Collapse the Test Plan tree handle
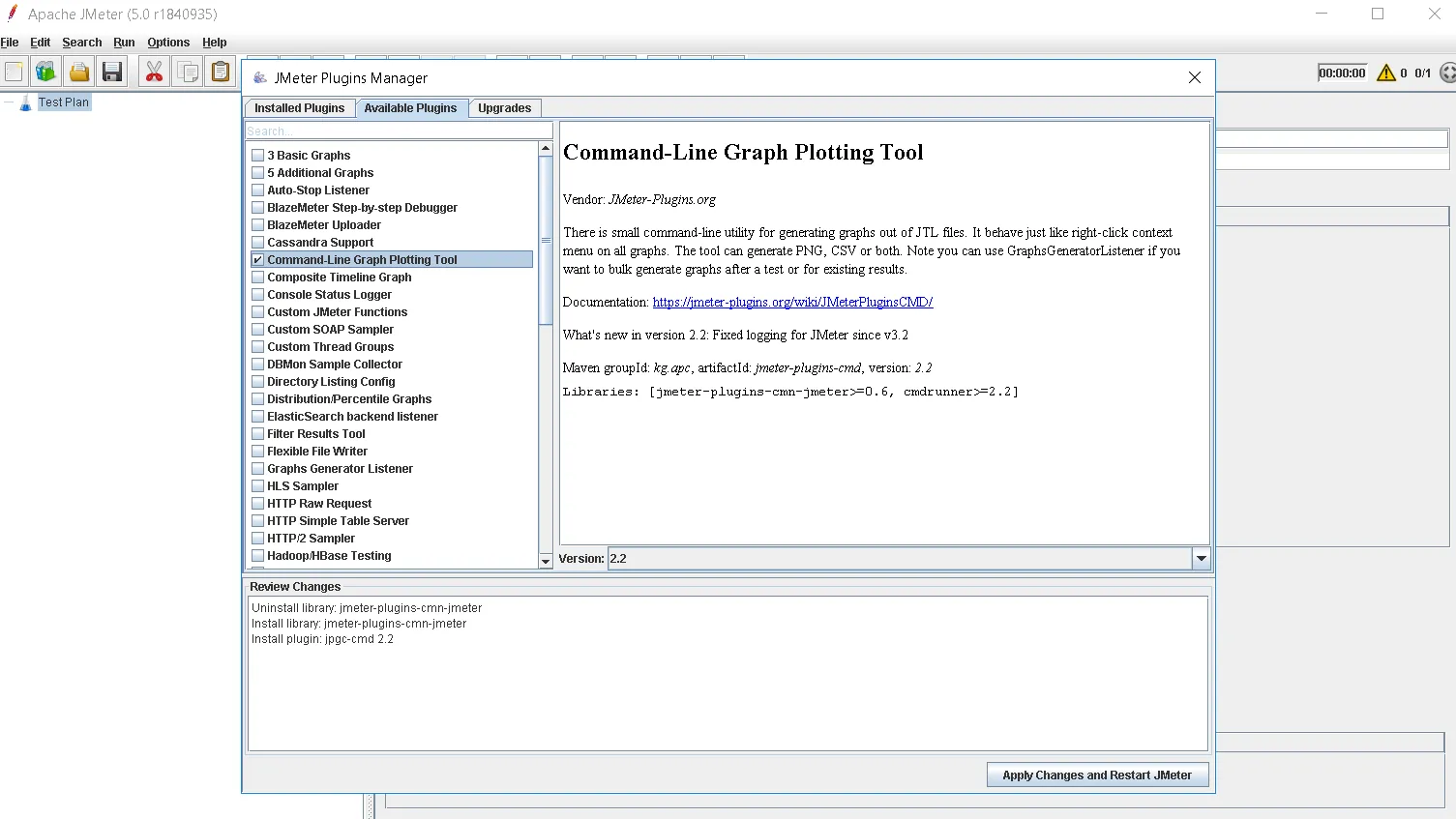The width and height of the screenshot is (1456, 819). click(x=8, y=102)
